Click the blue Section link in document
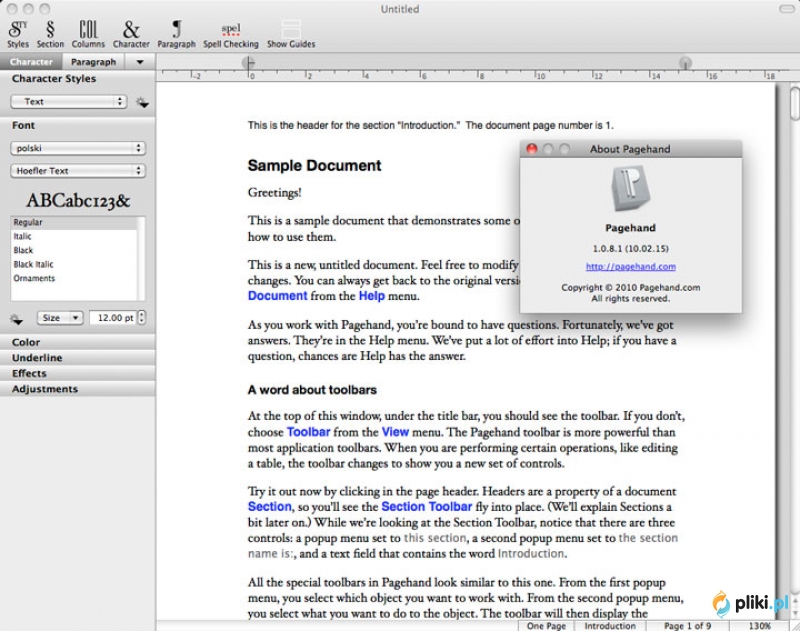The width and height of the screenshot is (800, 631). point(270,507)
